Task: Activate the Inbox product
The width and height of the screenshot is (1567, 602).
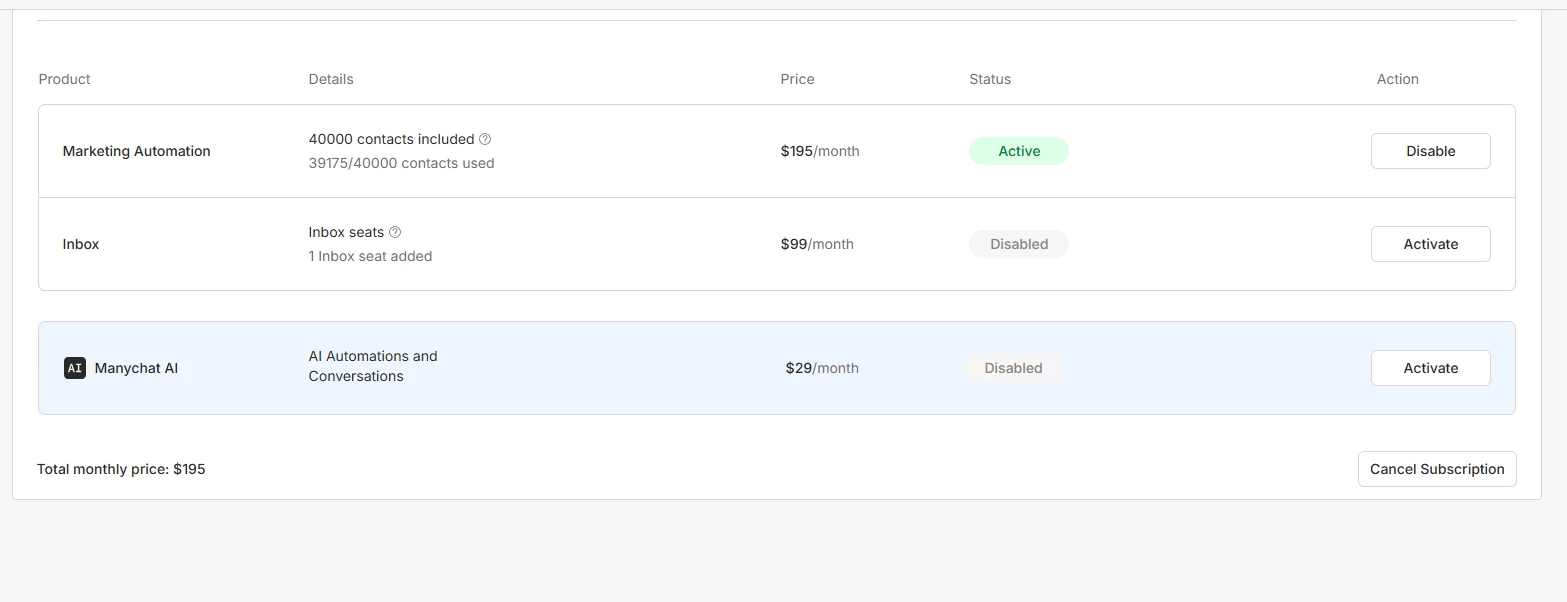Action: tap(1430, 244)
